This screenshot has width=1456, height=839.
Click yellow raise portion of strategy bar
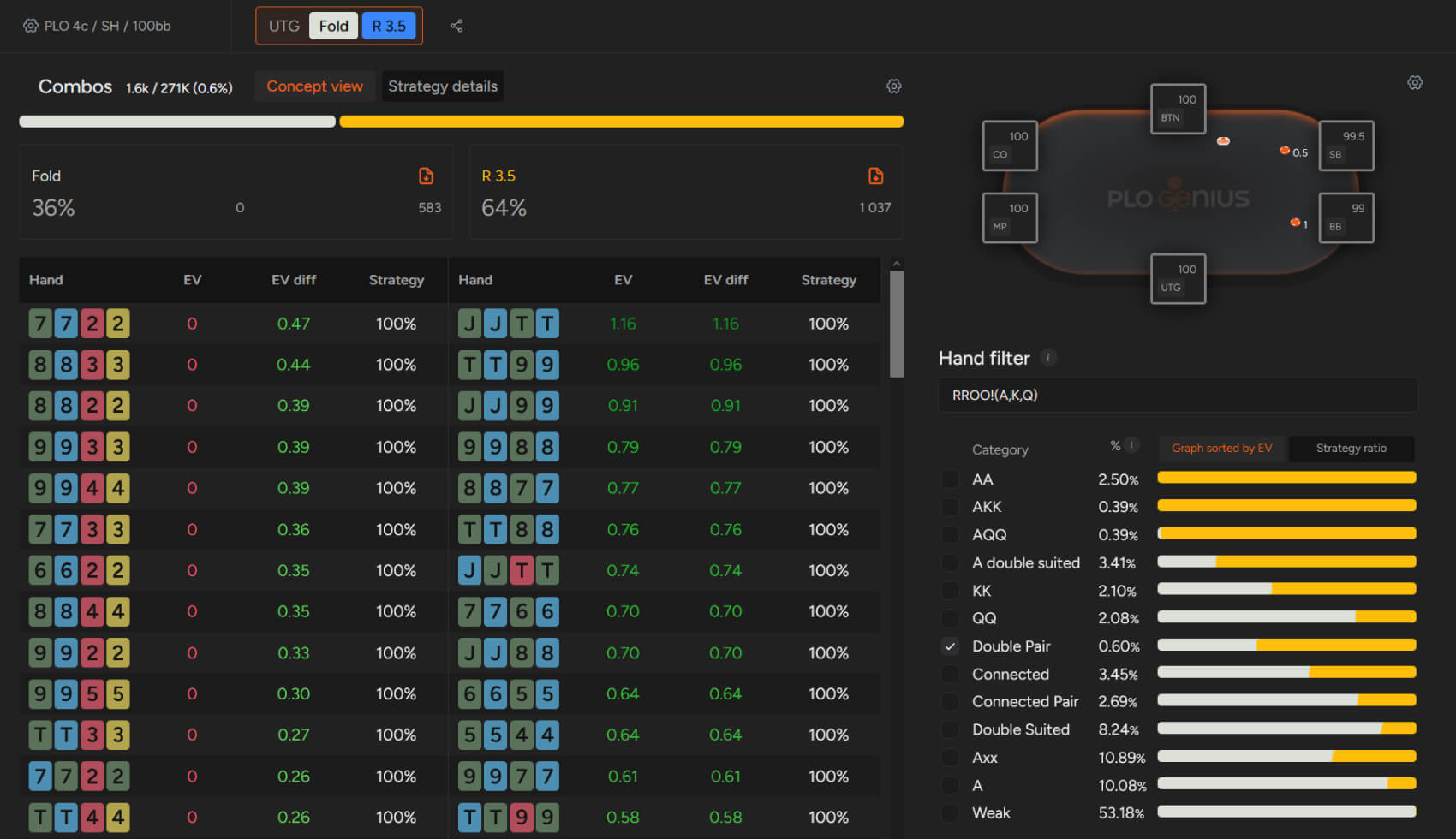click(x=621, y=122)
